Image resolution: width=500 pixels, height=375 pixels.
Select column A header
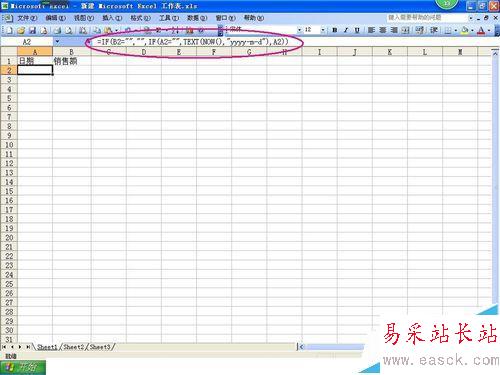(35, 52)
